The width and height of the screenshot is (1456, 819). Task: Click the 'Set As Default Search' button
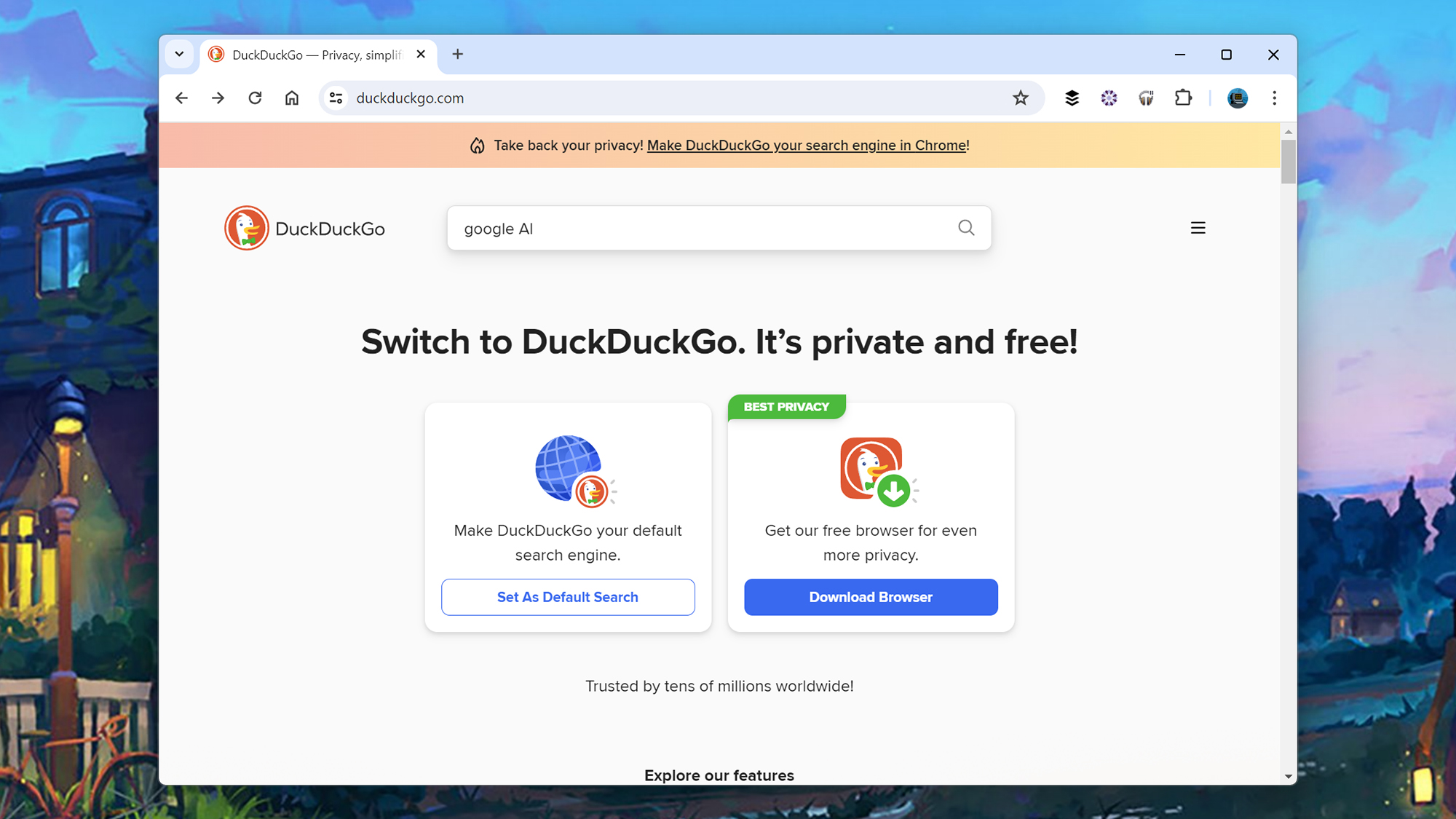(567, 596)
